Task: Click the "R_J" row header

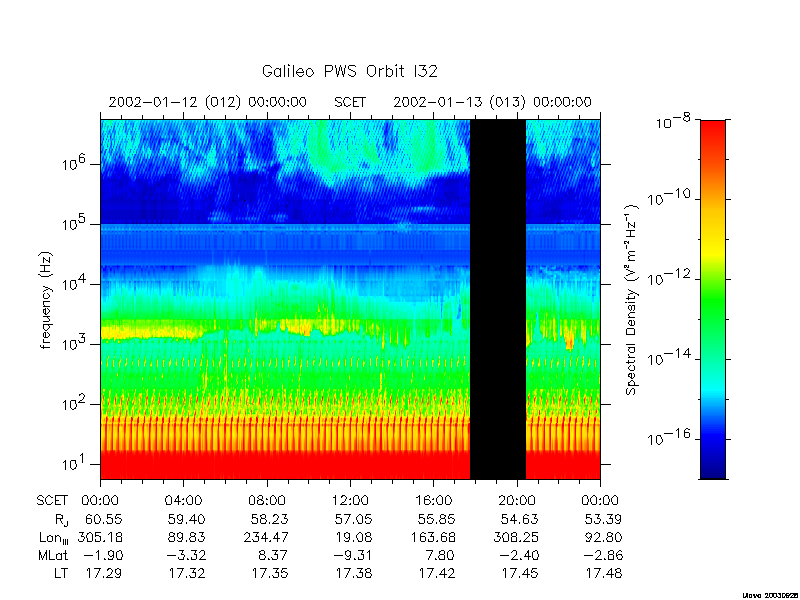Action: [61, 520]
